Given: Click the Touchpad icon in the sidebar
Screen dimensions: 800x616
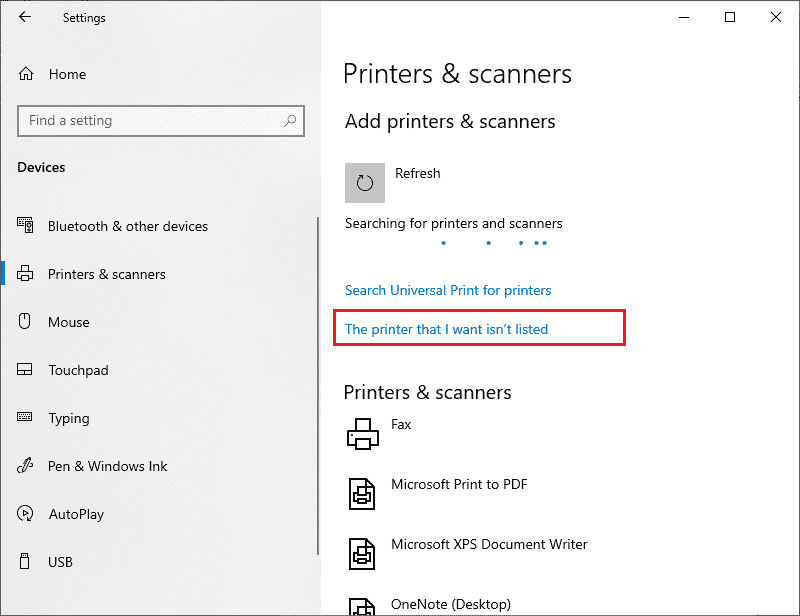Looking at the screenshot, I should [24, 369].
